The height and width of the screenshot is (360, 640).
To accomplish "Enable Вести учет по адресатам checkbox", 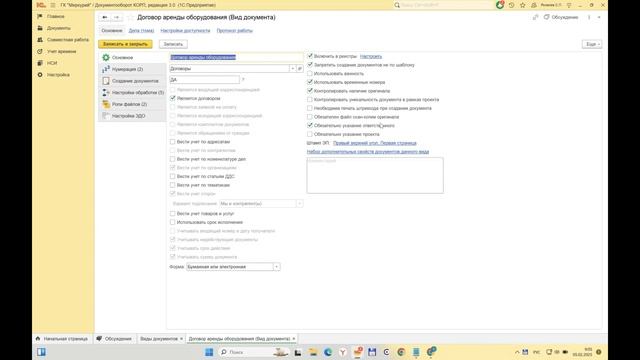I will 173,142.
